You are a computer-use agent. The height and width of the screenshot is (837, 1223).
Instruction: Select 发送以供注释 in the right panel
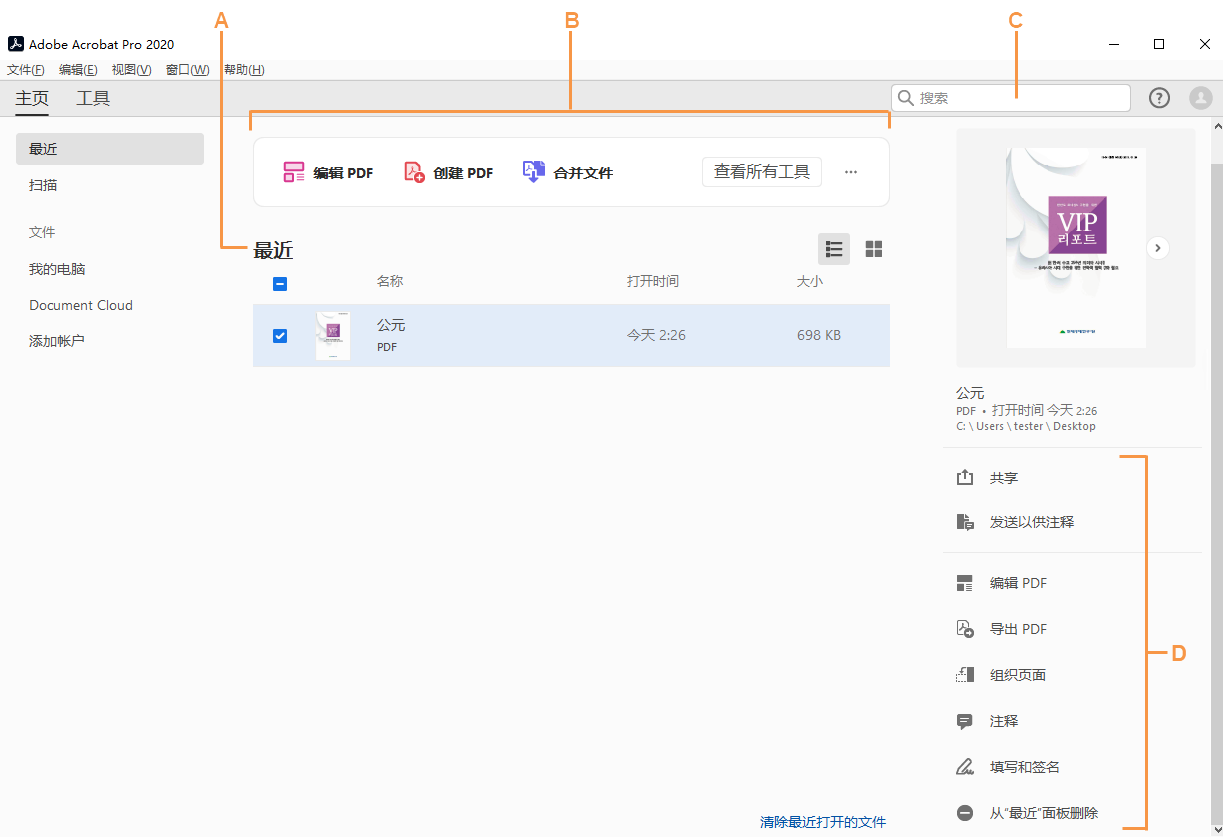pyautogui.click(x=1031, y=521)
